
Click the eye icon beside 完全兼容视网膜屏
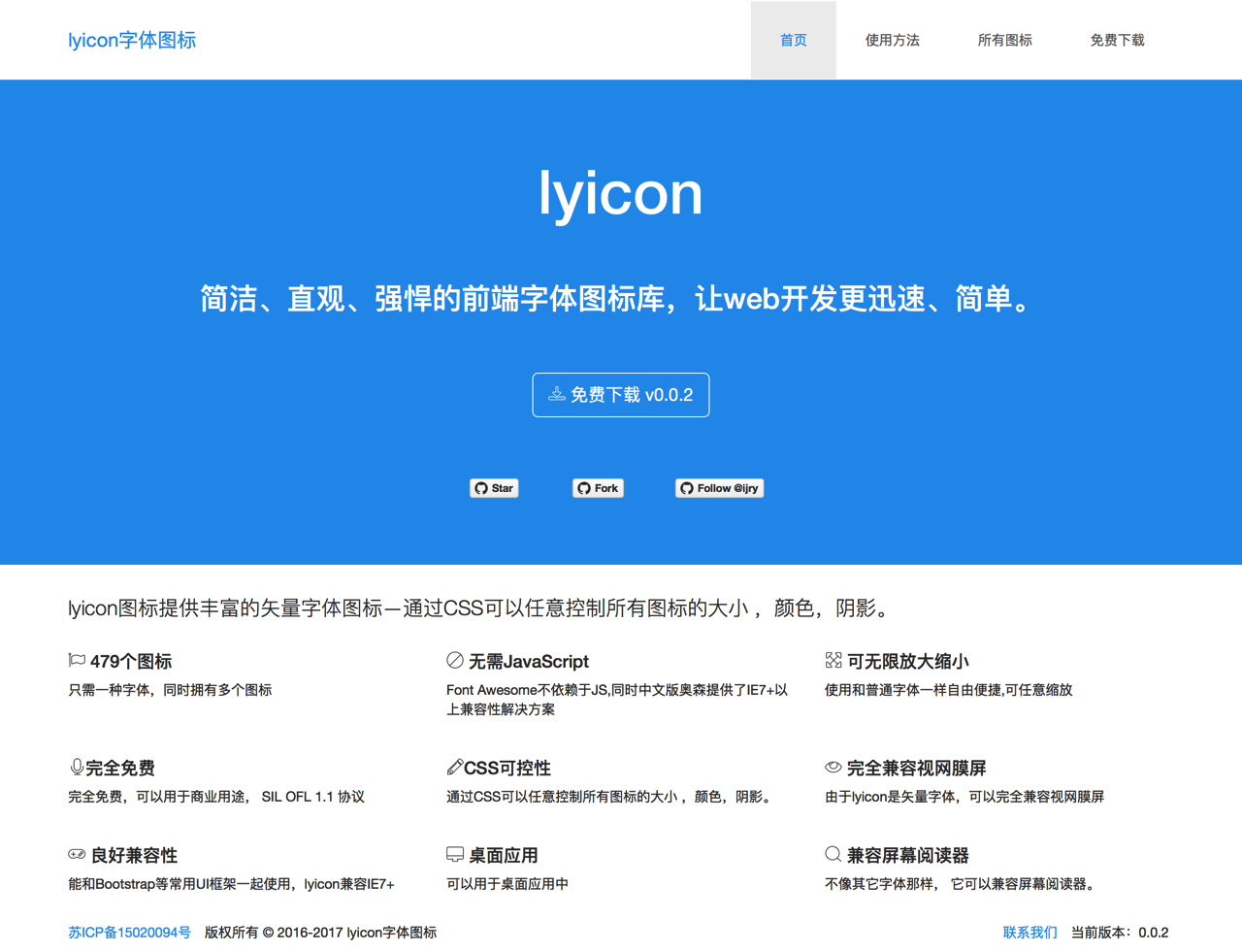click(833, 767)
